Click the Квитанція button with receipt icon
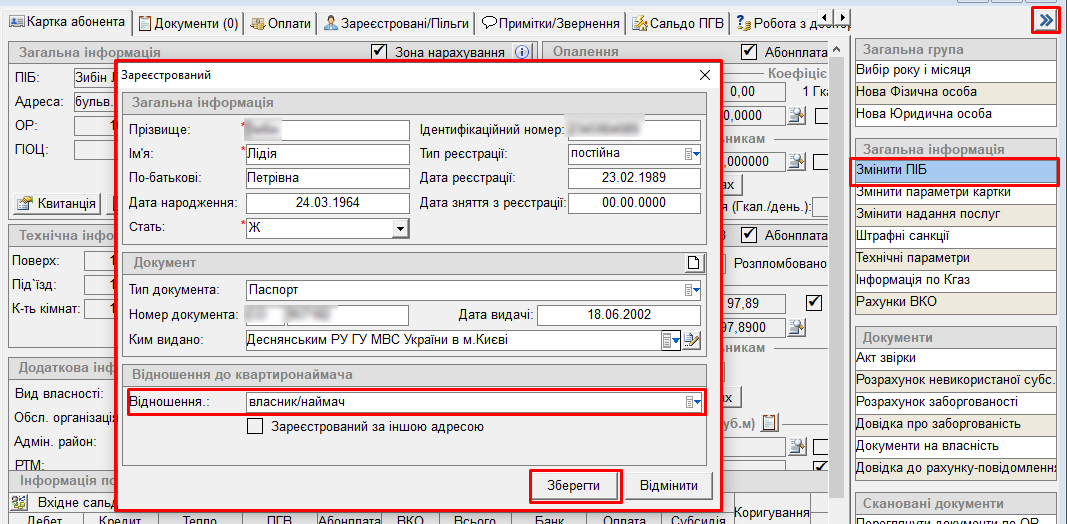1067x524 pixels. (57, 204)
